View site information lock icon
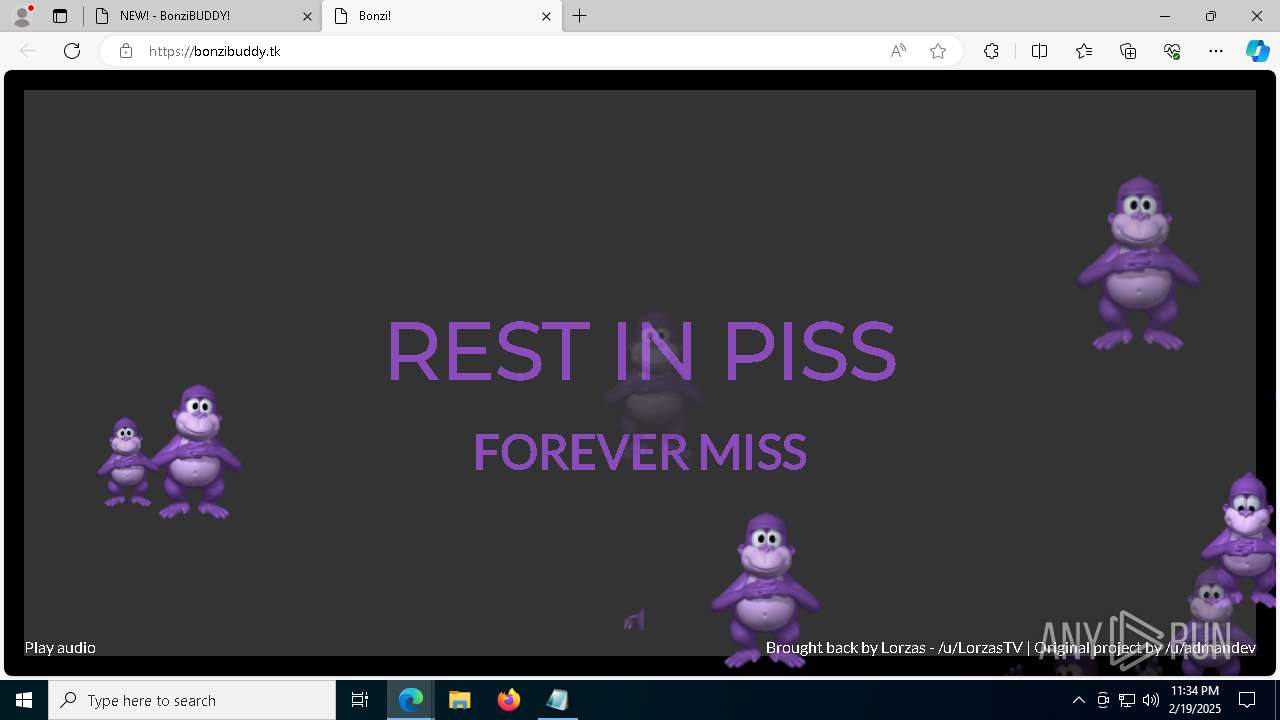 126,51
